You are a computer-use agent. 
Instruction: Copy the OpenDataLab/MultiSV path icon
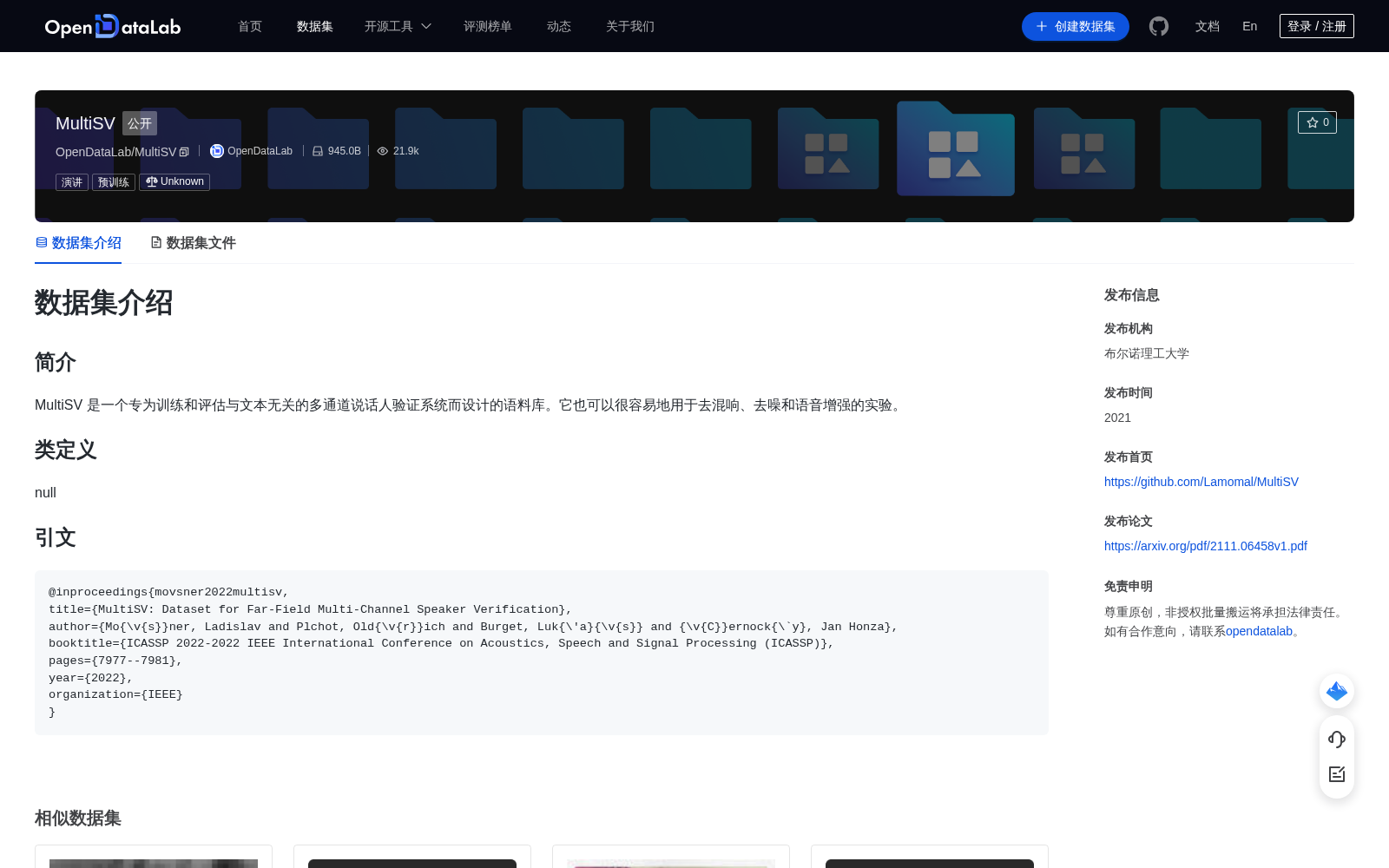coord(184,152)
